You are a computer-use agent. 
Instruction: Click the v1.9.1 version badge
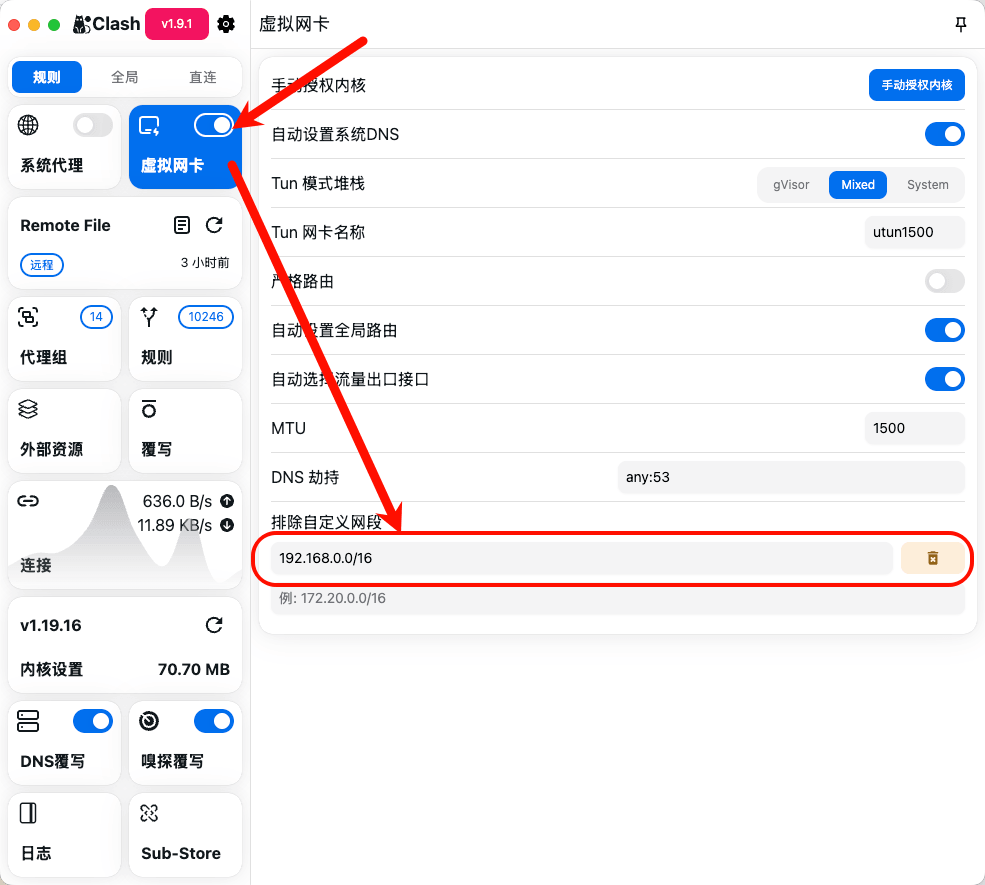point(177,24)
